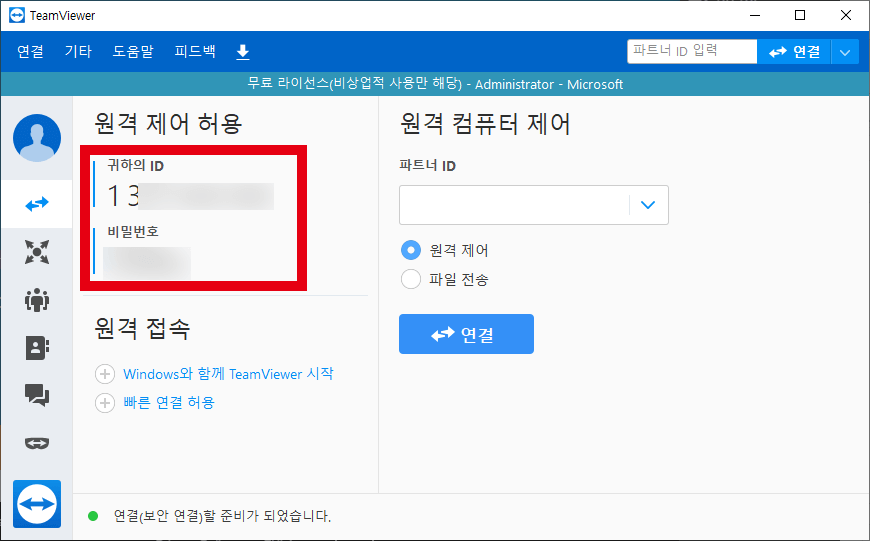Open the '도움말' menu
870x541 pixels.
click(x=133, y=52)
